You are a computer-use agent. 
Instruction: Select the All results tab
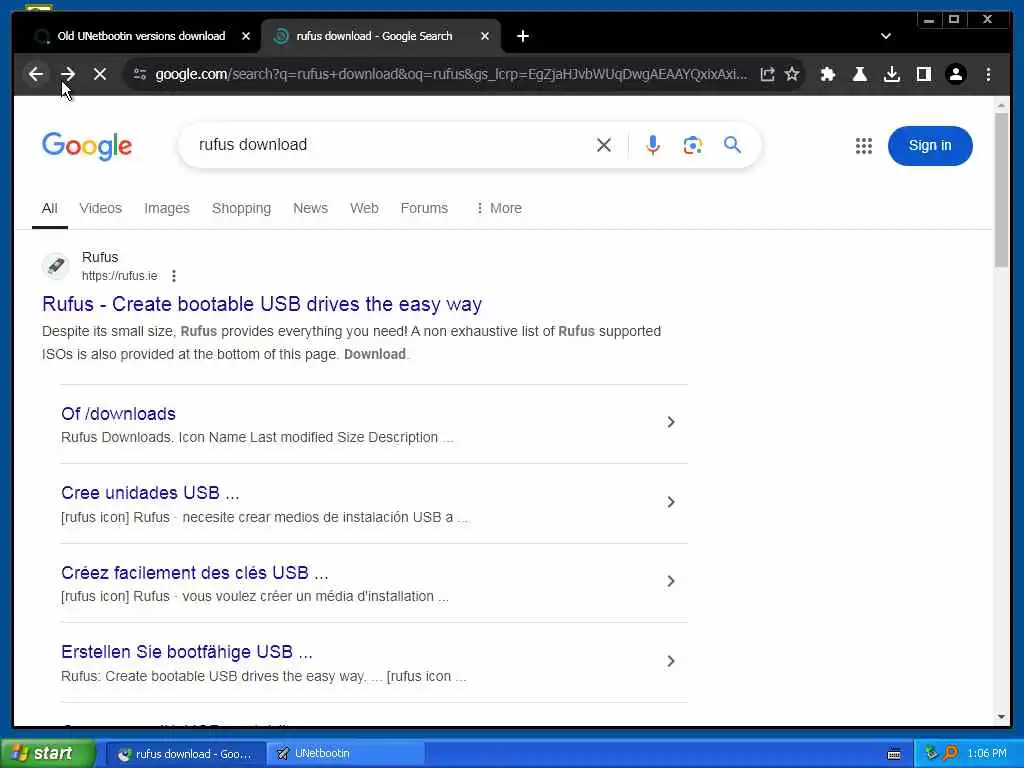pos(50,208)
